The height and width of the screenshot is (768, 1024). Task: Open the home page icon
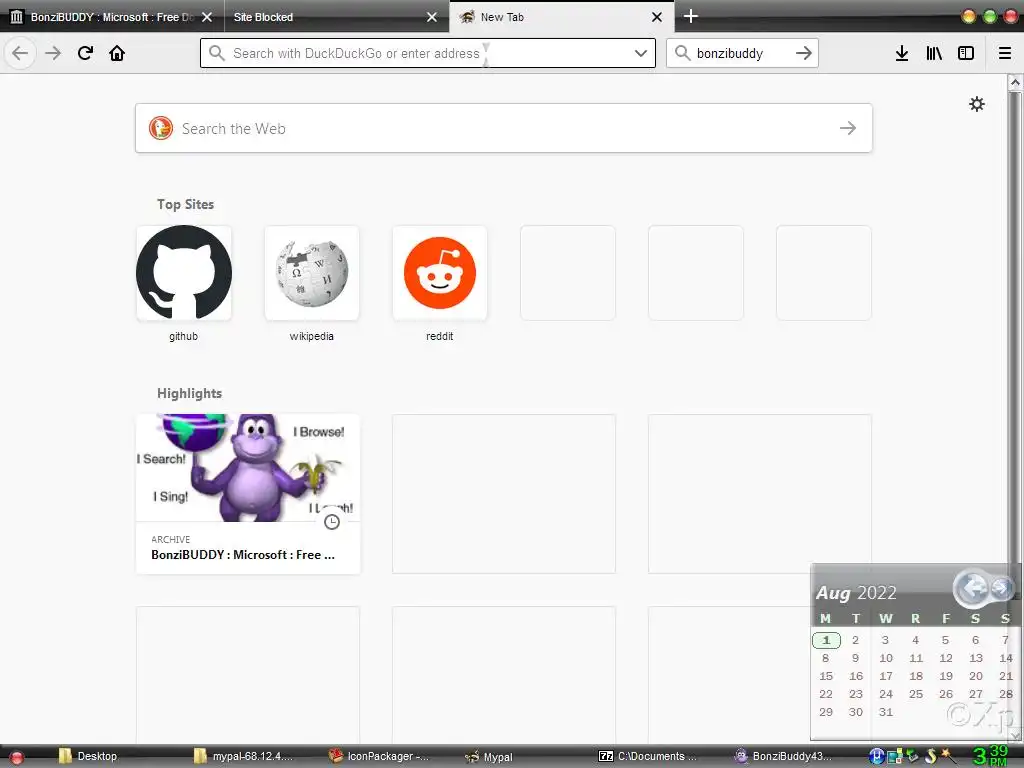(x=117, y=53)
